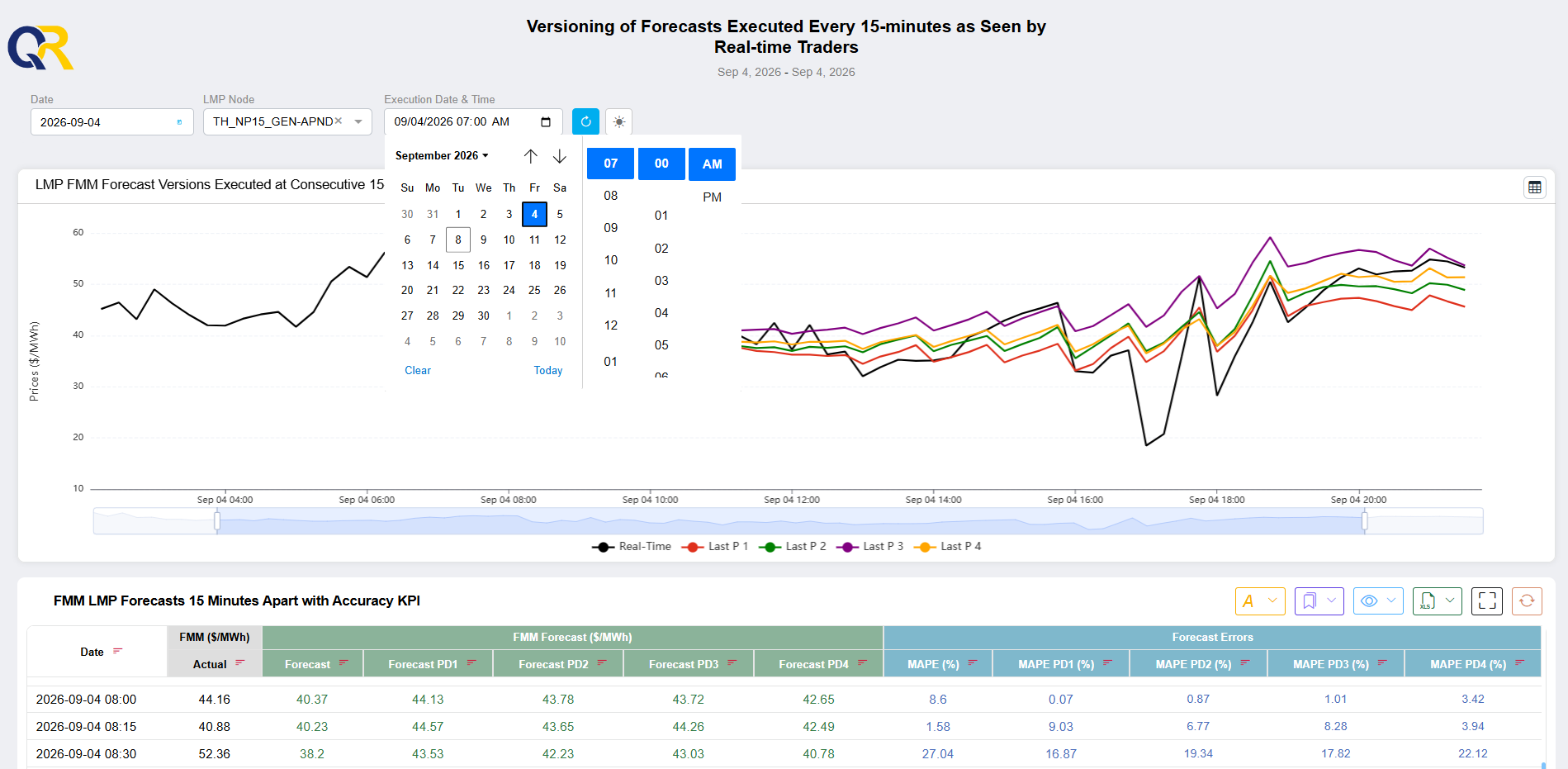Click the QR company logo
The height and width of the screenshot is (769, 1568).
41,48
